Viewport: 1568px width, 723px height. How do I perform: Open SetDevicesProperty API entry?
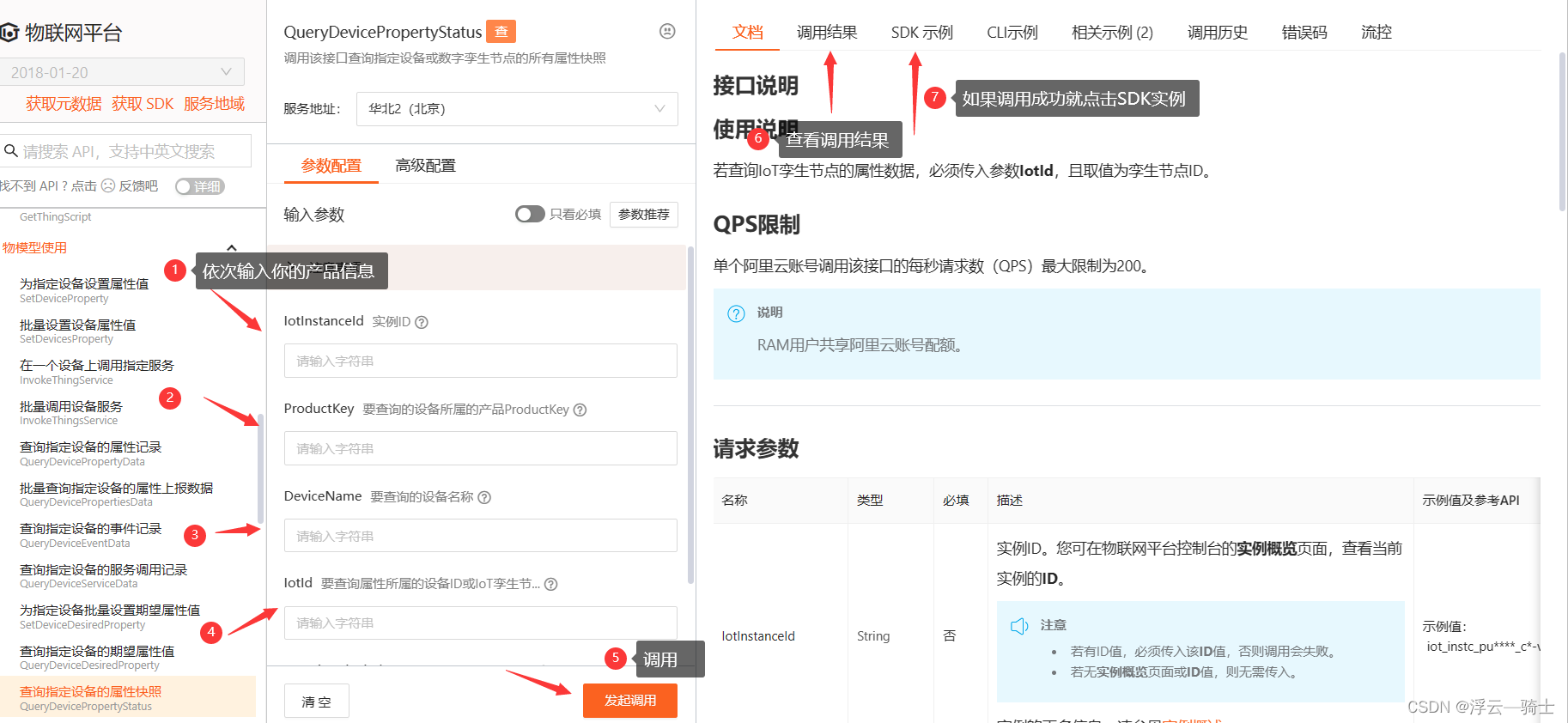(77, 331)
